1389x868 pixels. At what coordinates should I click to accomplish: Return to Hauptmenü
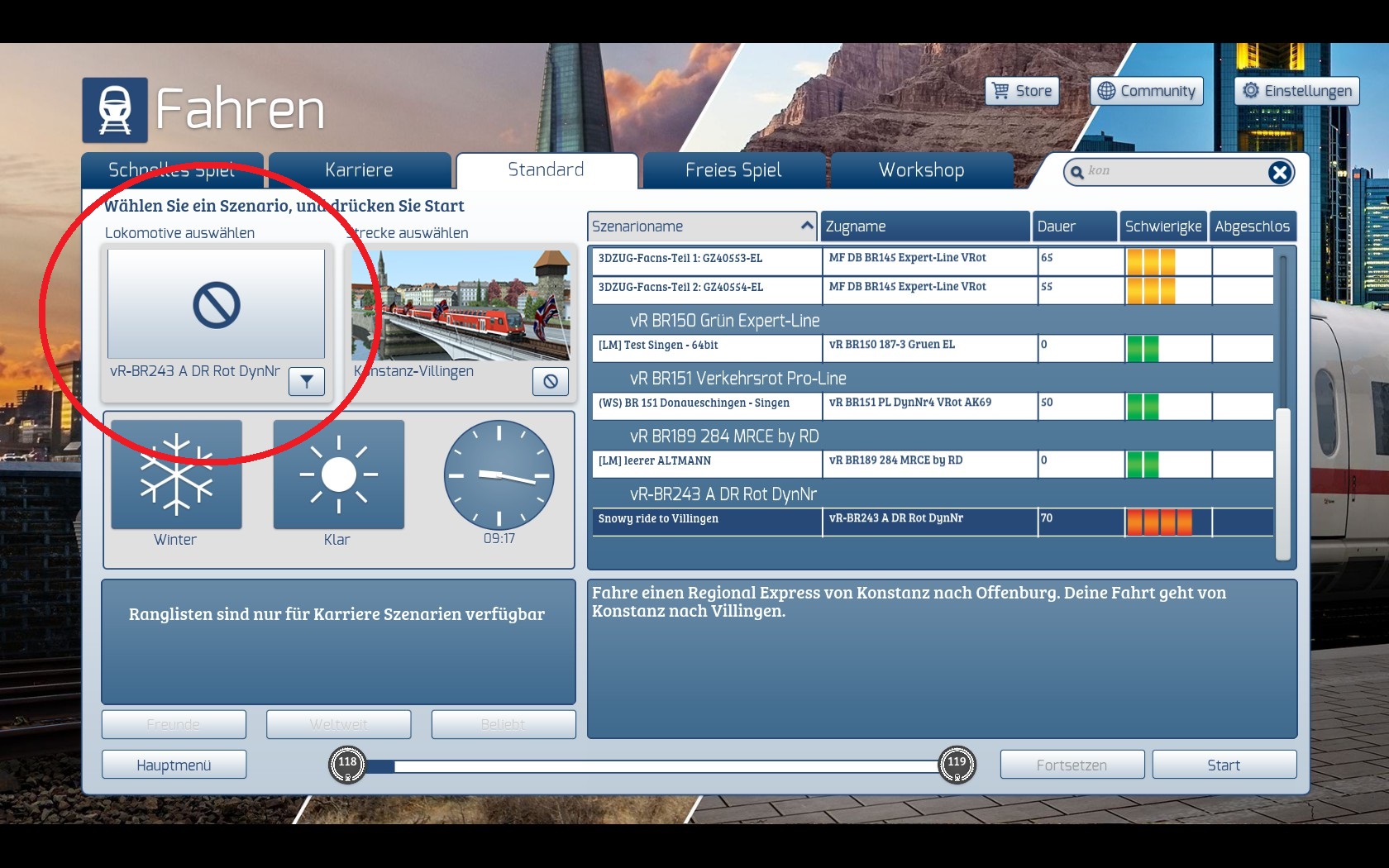(174, 765)
